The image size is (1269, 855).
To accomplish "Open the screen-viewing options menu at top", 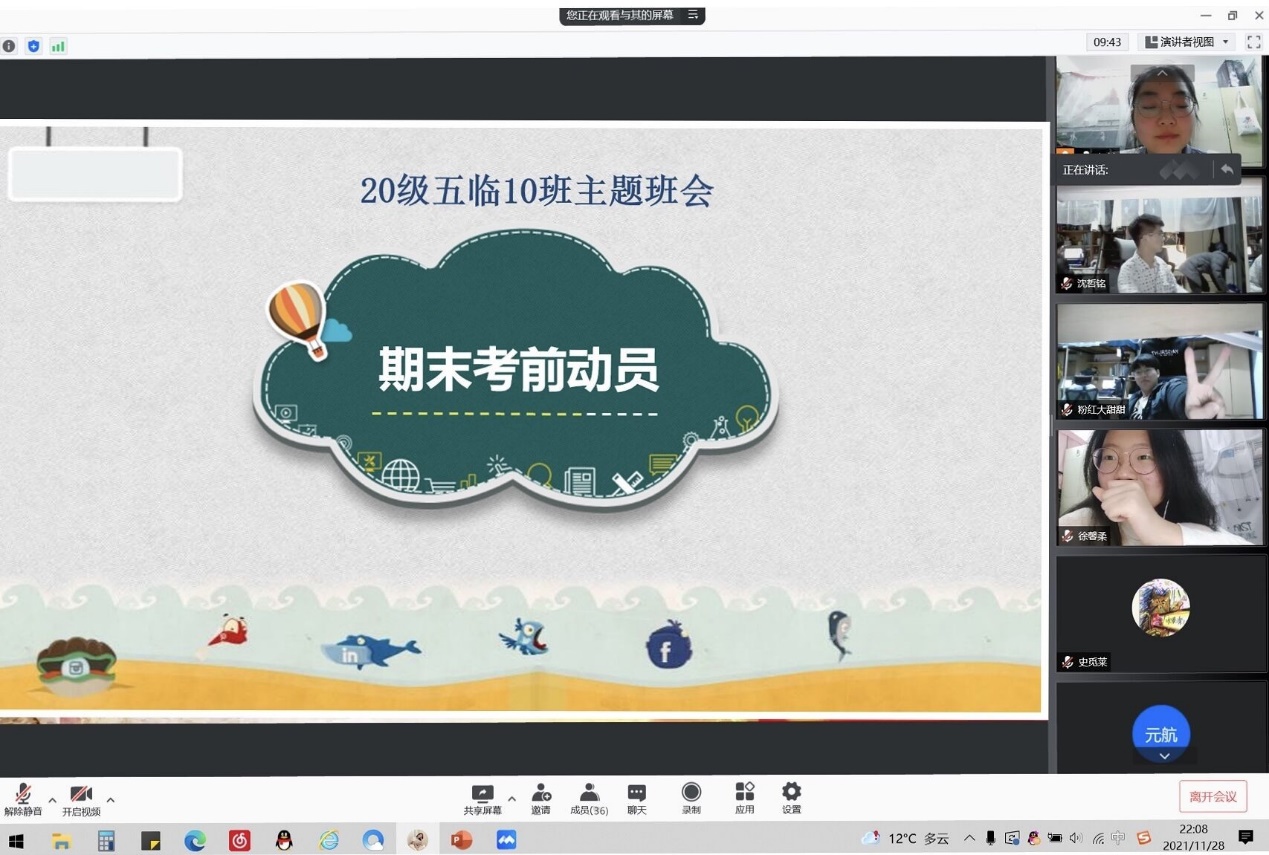I will 693,15.
